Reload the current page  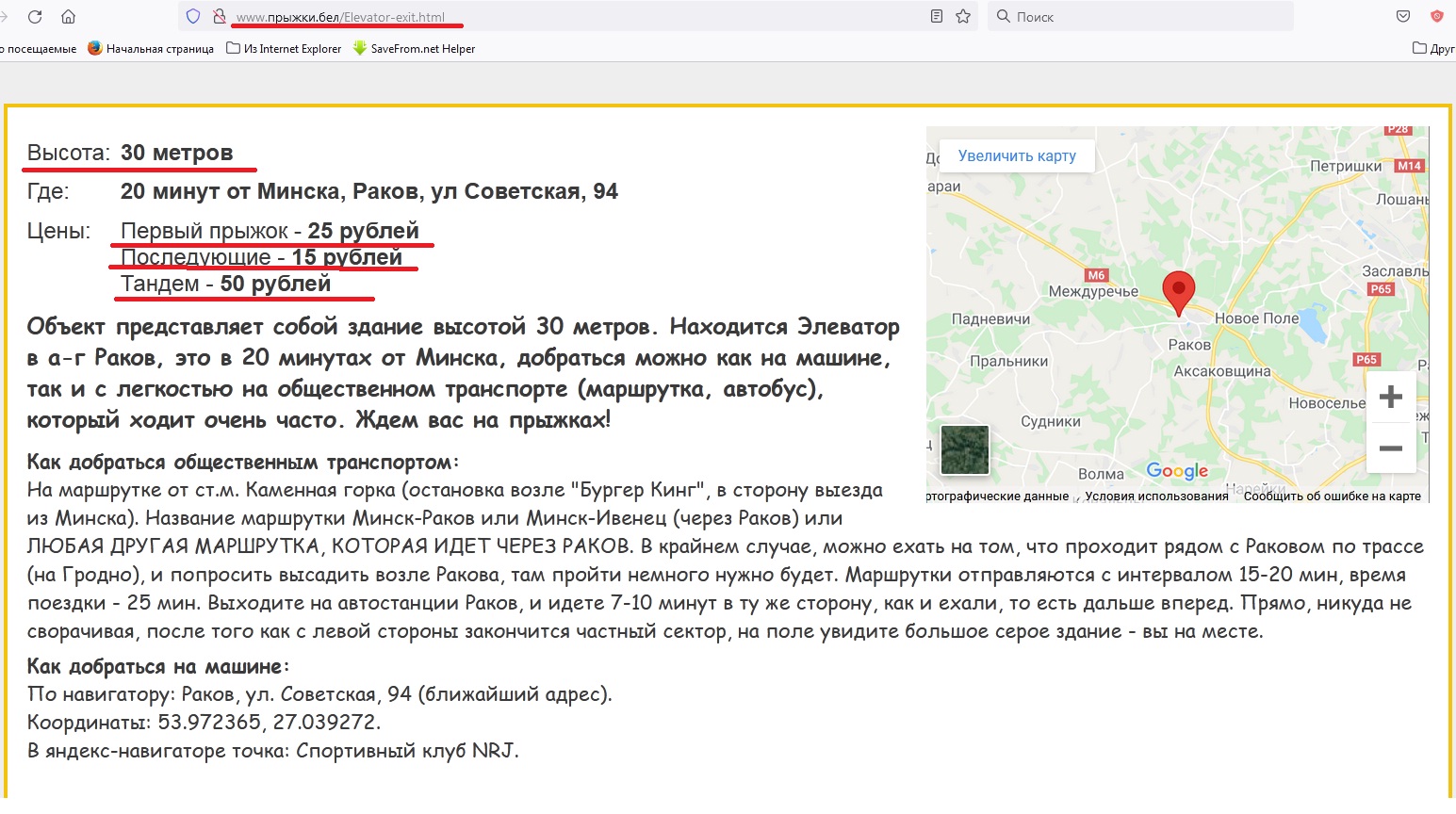pos(35,16)
